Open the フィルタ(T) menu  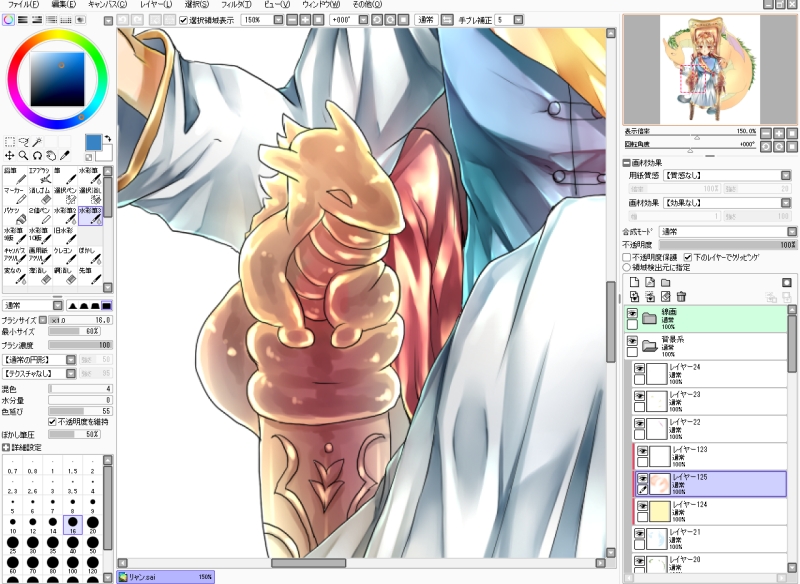pos(236,5)
